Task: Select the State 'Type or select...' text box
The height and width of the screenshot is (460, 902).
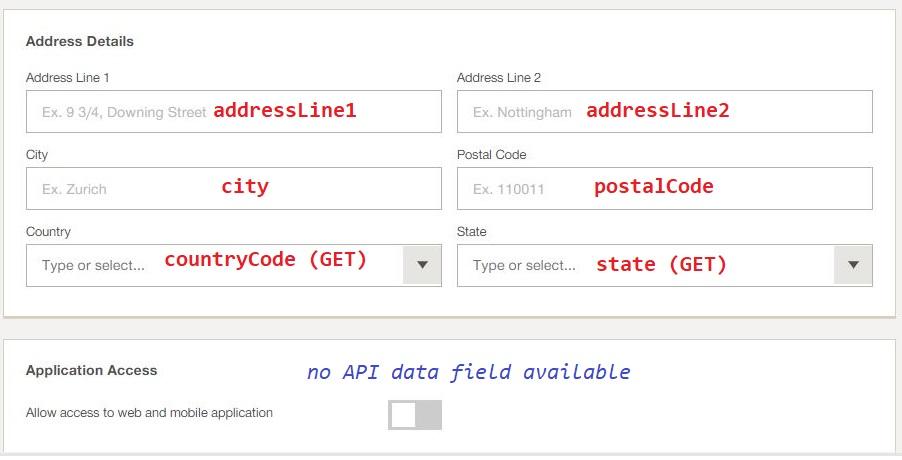Action: coord(645,266)
